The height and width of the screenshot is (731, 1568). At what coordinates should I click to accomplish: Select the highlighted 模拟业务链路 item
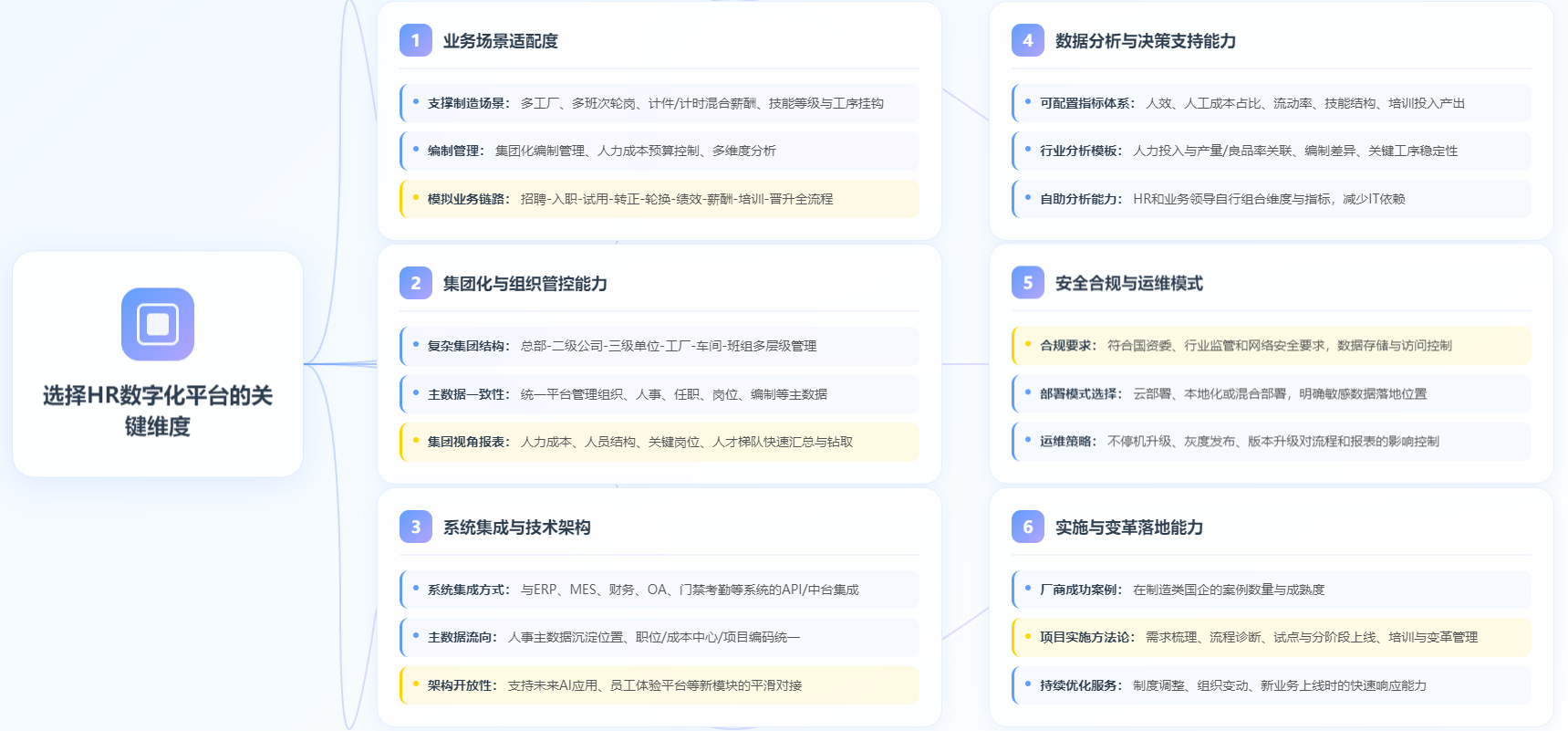pyautogui.click(x=659, y=199)
